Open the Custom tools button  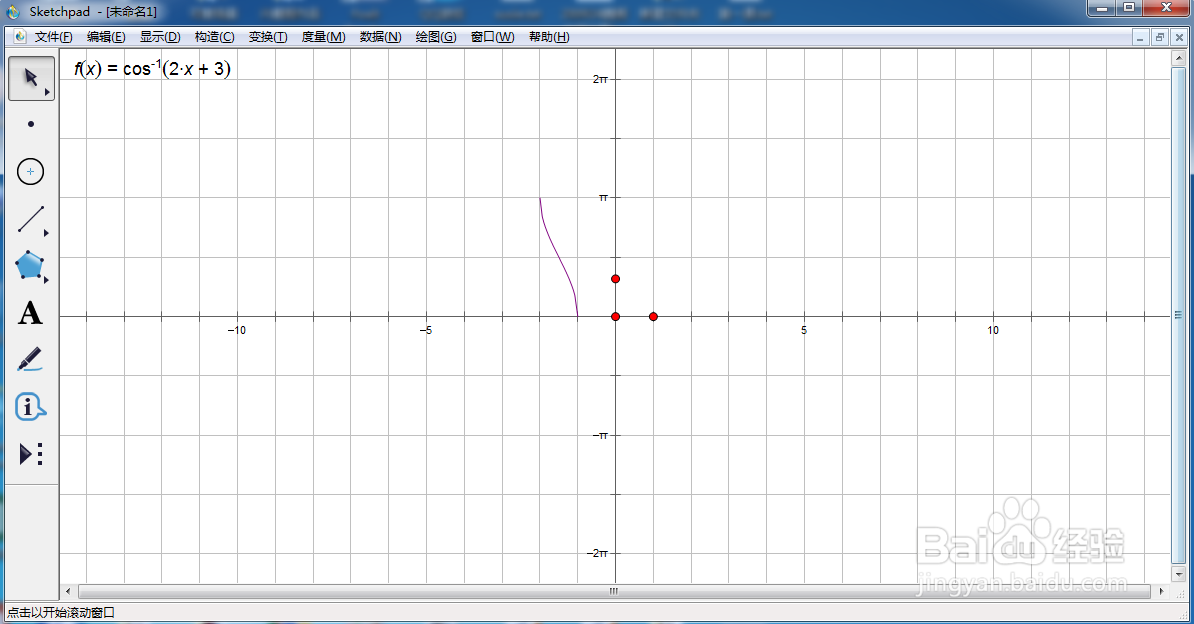pyautogui.click(x=30, y=454)
